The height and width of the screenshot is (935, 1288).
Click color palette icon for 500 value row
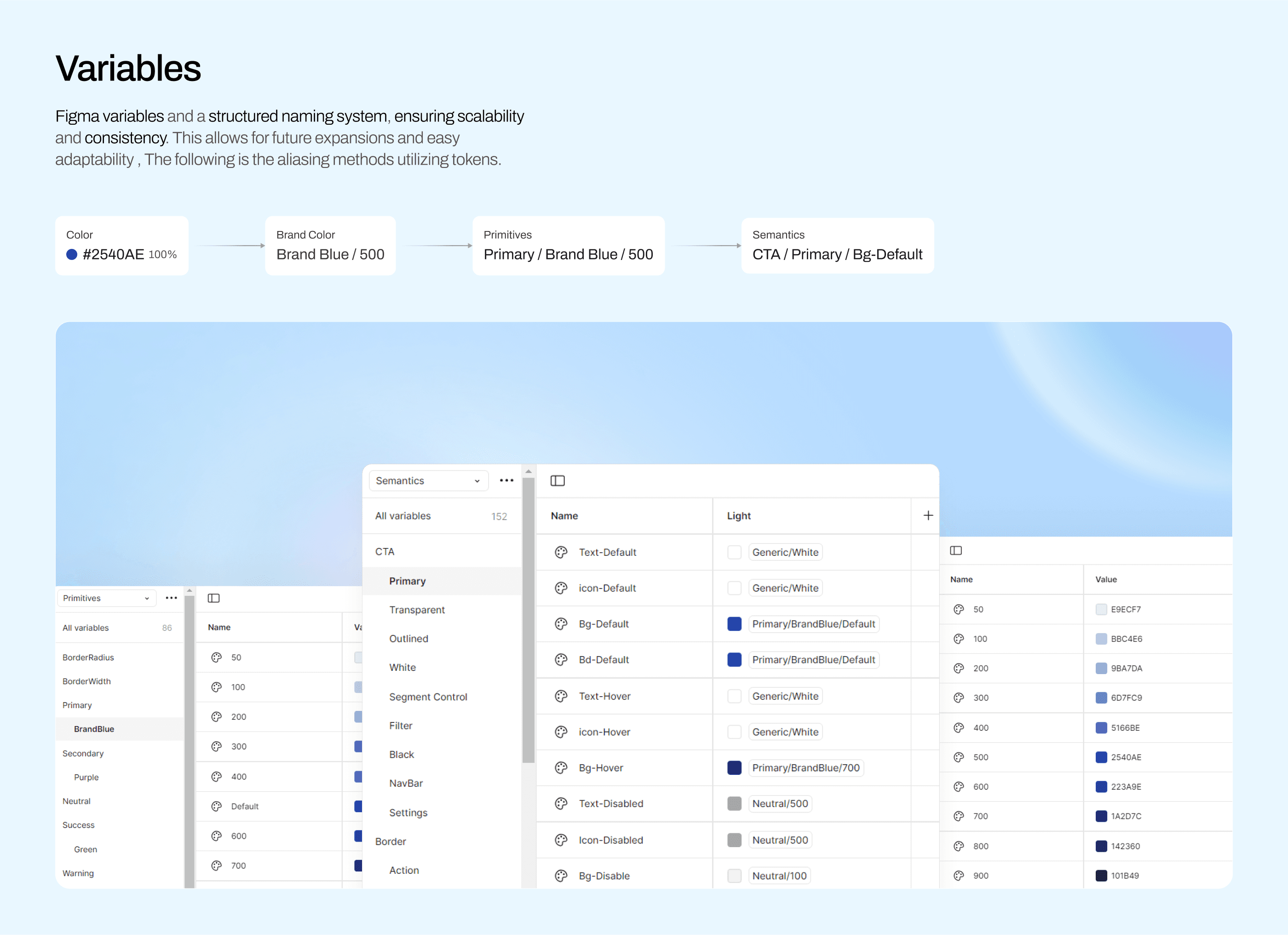(959, 756)
